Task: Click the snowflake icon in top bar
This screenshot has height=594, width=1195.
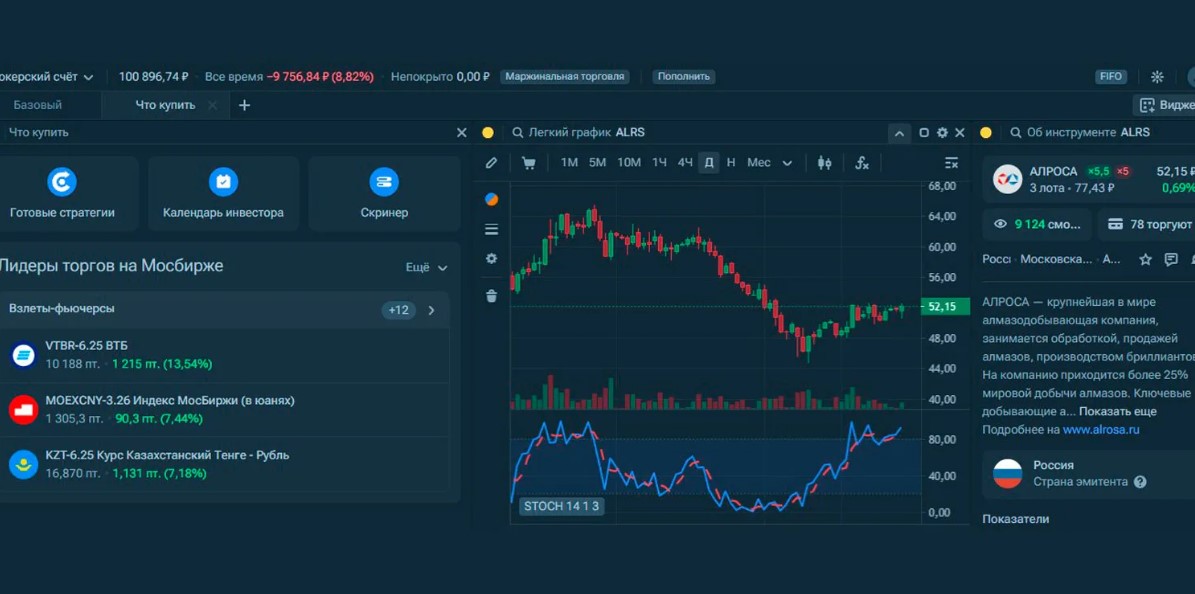Action: [x=1157, y=76]
